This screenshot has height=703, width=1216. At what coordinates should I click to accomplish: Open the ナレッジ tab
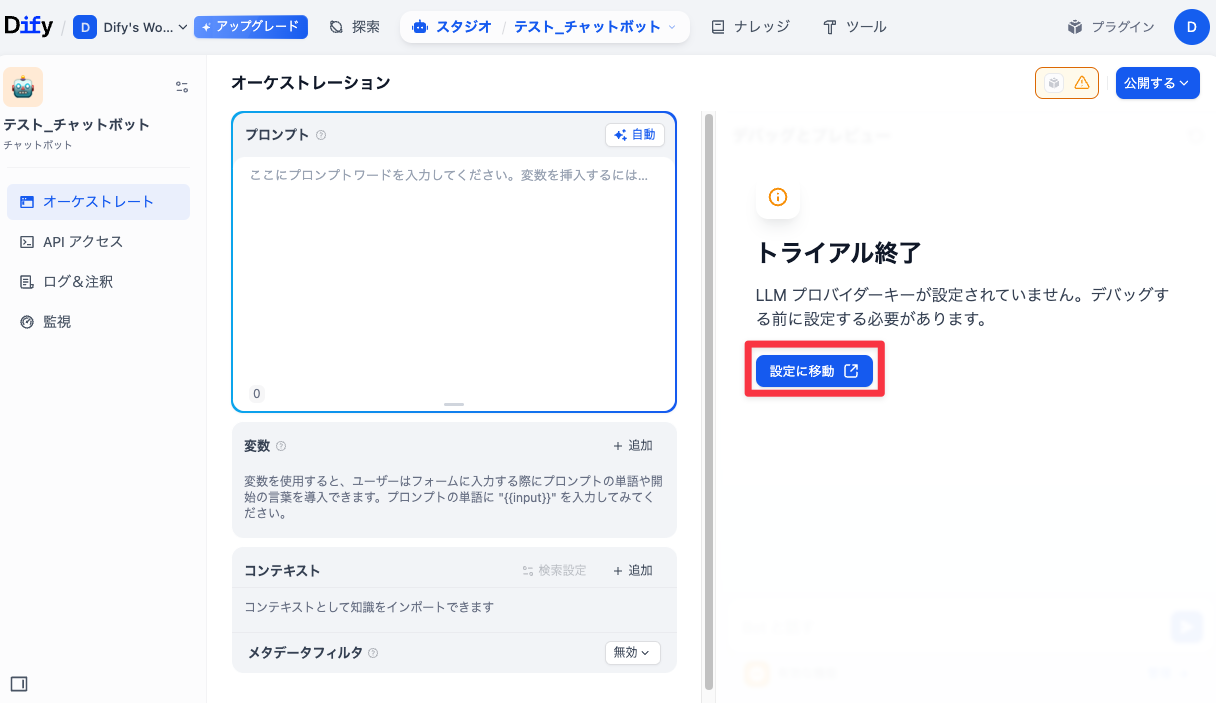(x=750, y=27)
